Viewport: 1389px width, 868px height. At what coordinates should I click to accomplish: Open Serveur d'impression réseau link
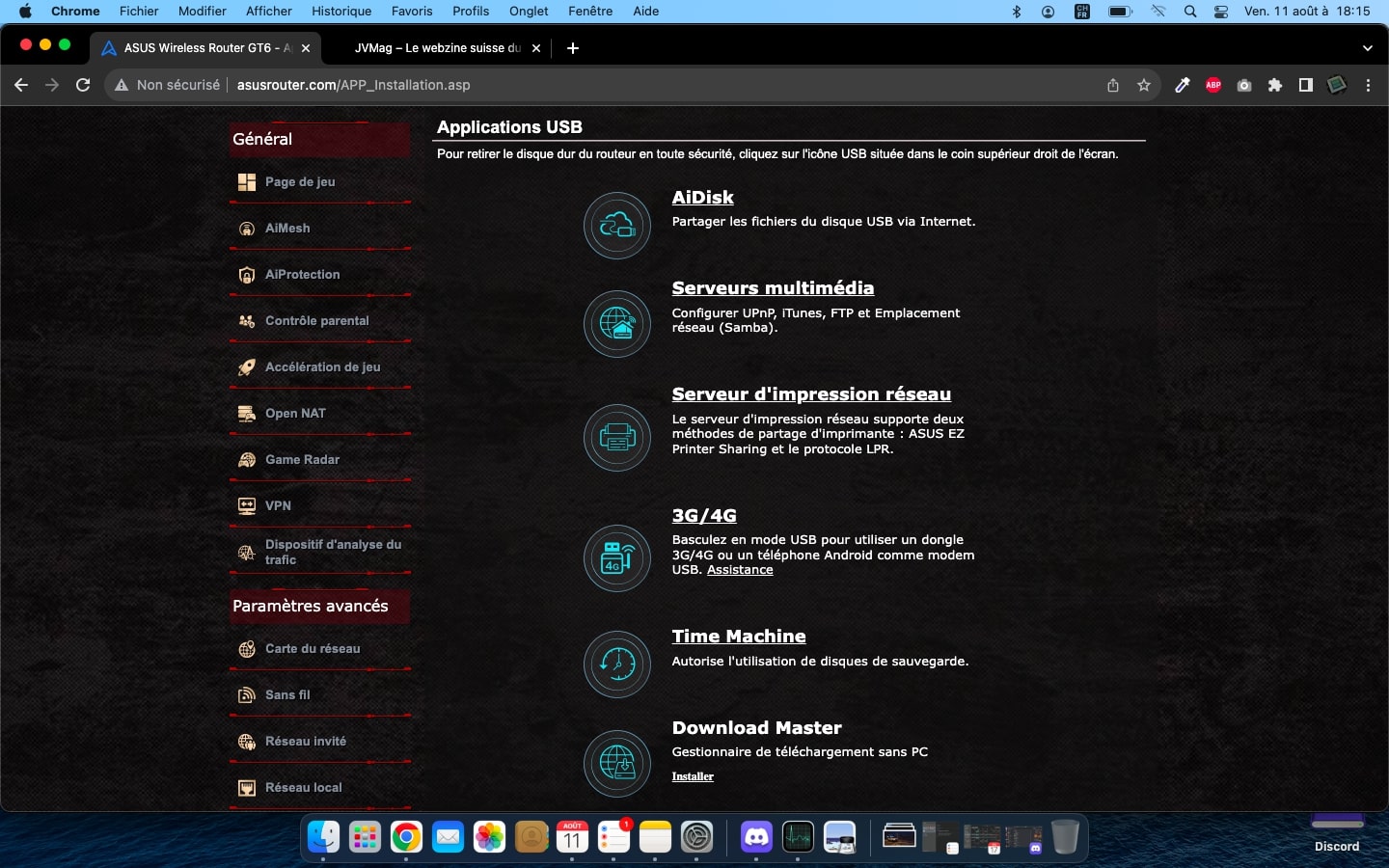click(x=811, y=393)
